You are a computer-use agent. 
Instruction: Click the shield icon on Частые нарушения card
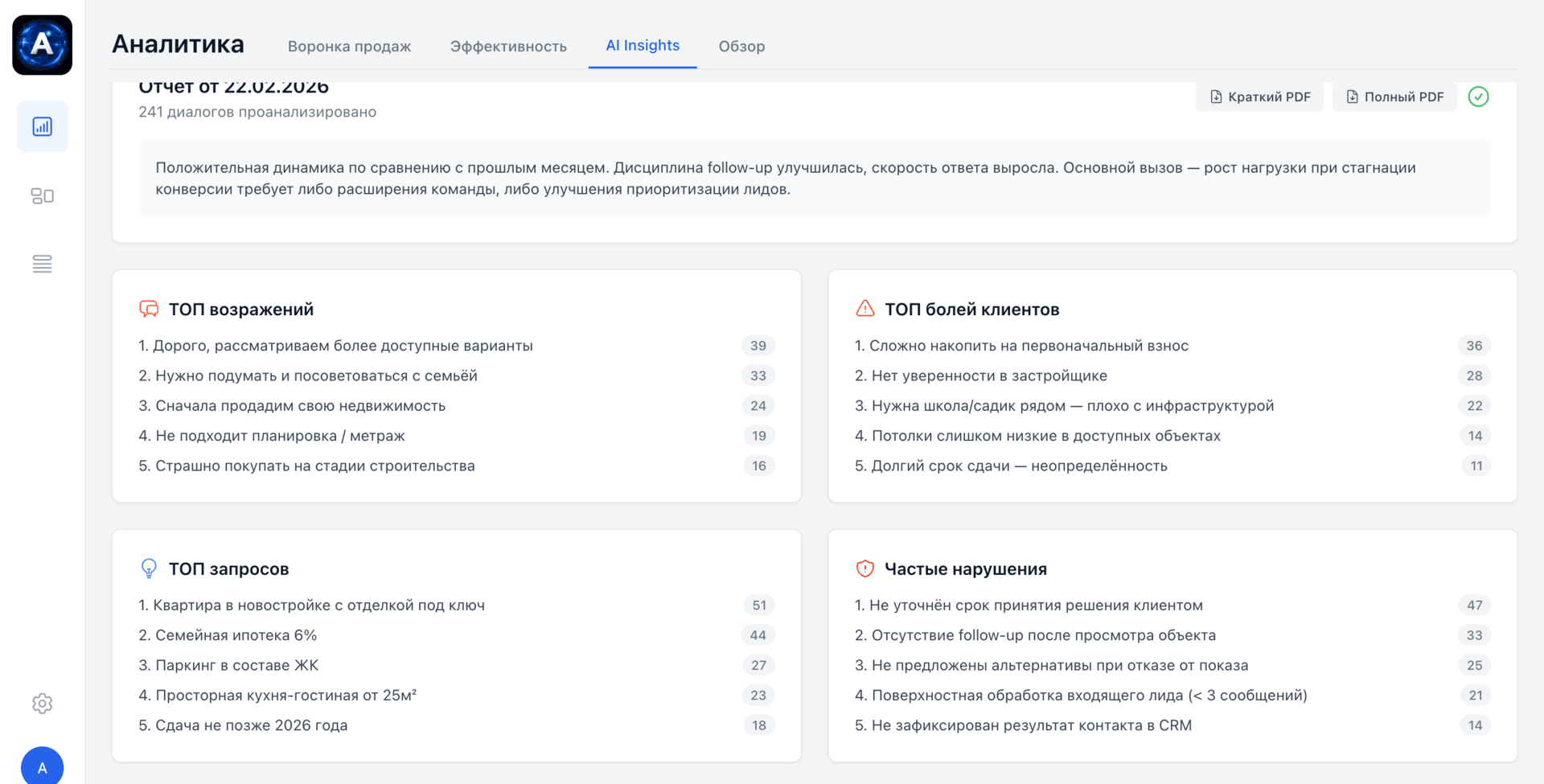864,568
